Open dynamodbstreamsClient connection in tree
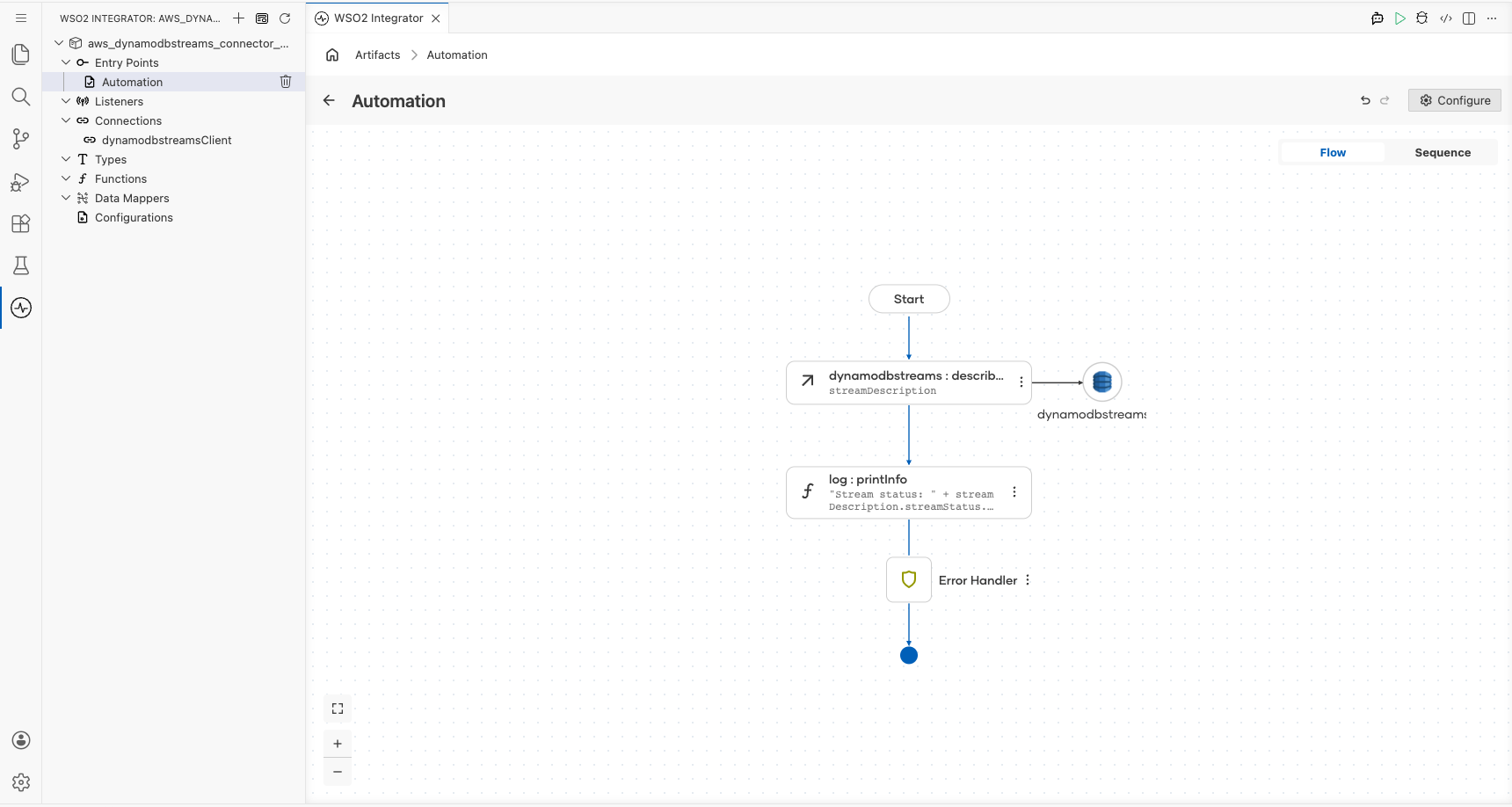1512x807 pixels. 167,140
